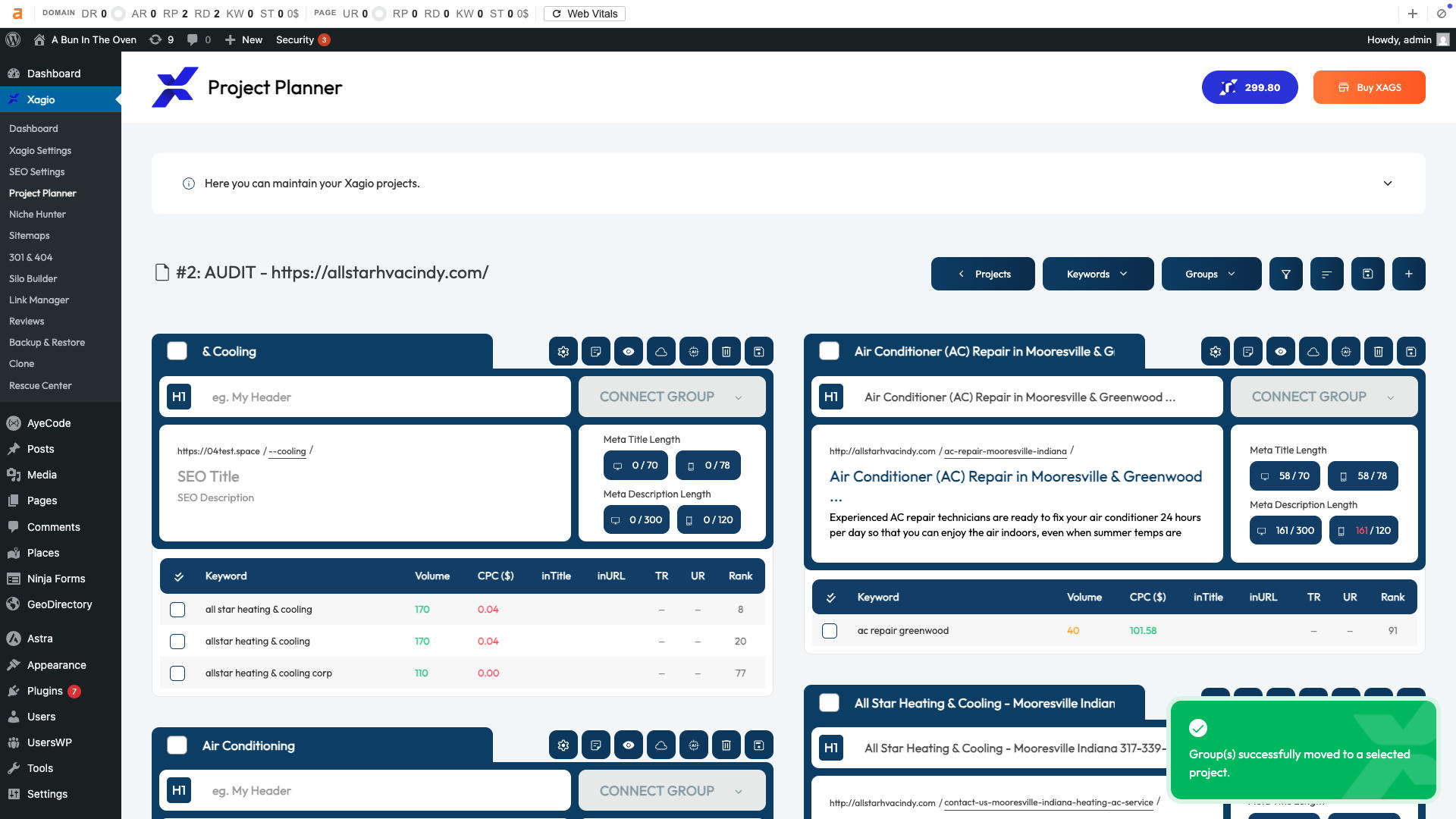This screenshot has width=1456, height=819.
Task: Dismiss the green success notification
Action: (1303, 750)
